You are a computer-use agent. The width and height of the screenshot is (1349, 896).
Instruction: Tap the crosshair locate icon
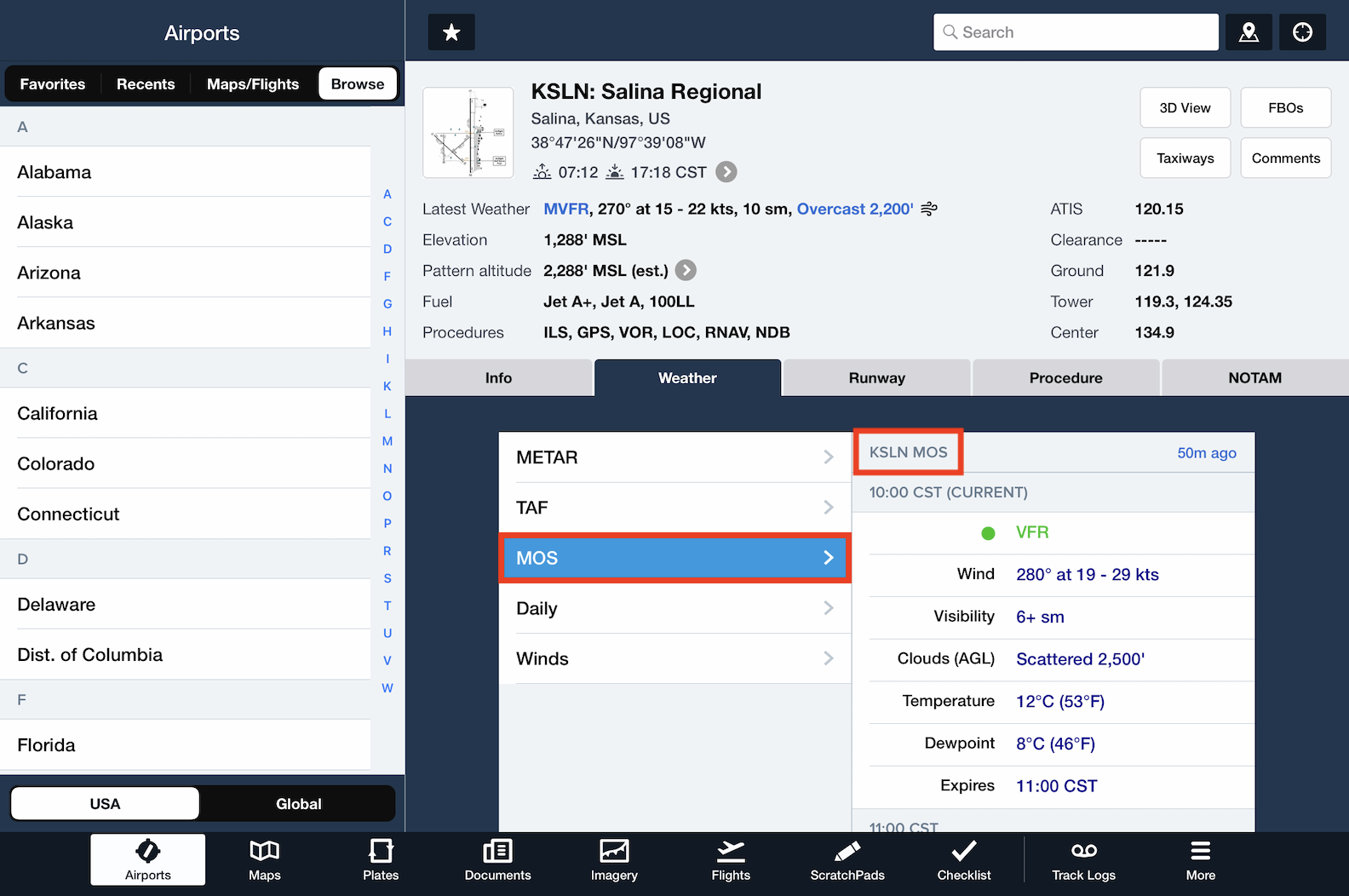pos(1302,32)
